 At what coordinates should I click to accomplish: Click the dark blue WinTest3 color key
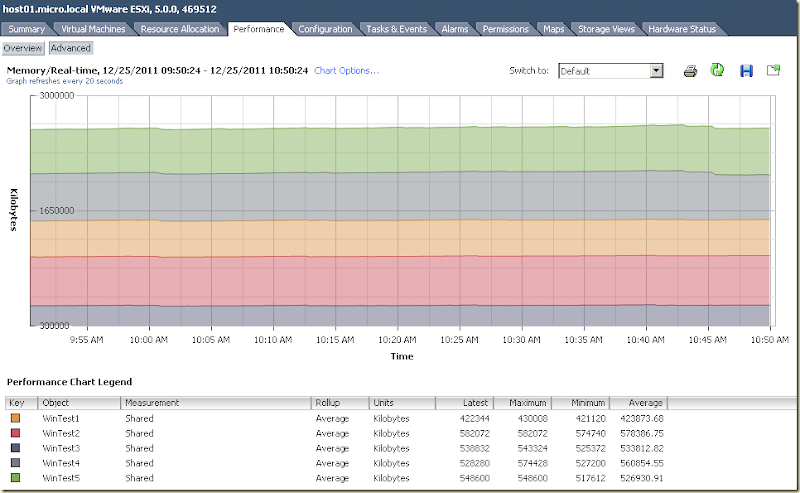click(15, 448)
